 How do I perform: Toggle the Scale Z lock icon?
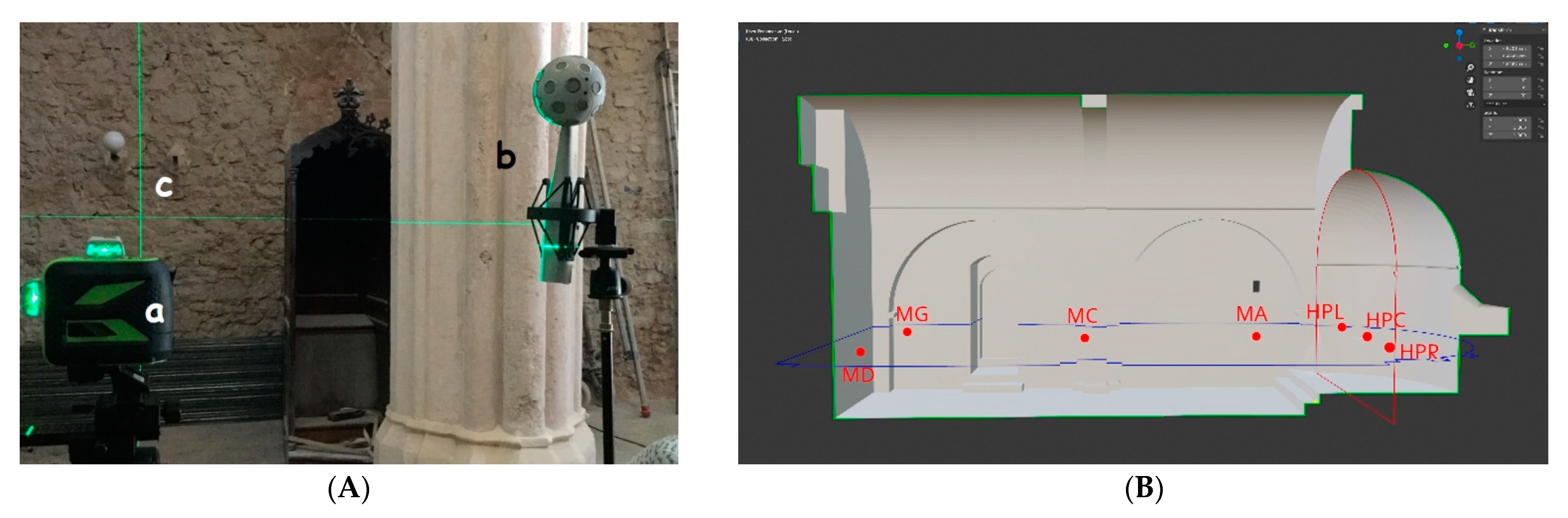tap(1542, 135)
